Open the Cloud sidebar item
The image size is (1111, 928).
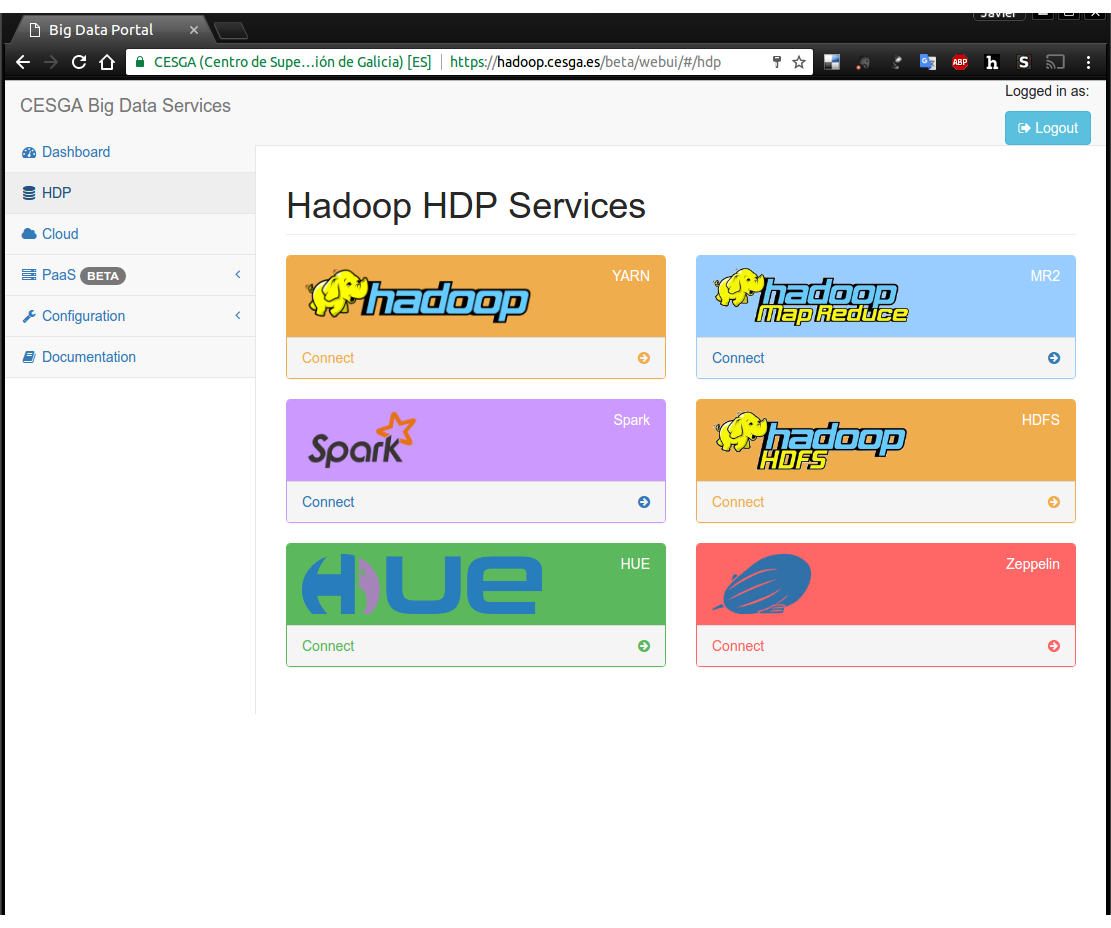130,234
